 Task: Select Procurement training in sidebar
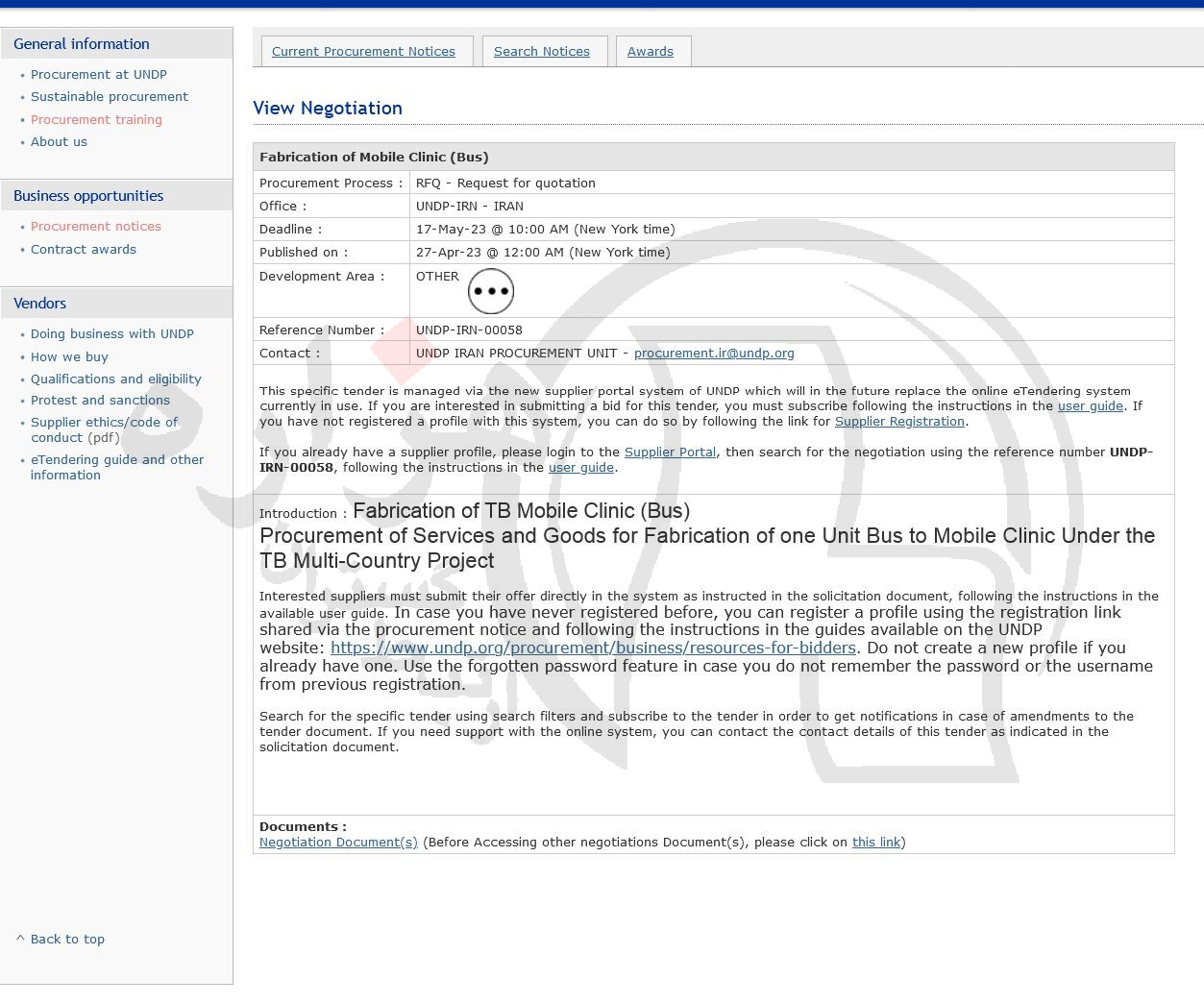[x=96, y=120]
